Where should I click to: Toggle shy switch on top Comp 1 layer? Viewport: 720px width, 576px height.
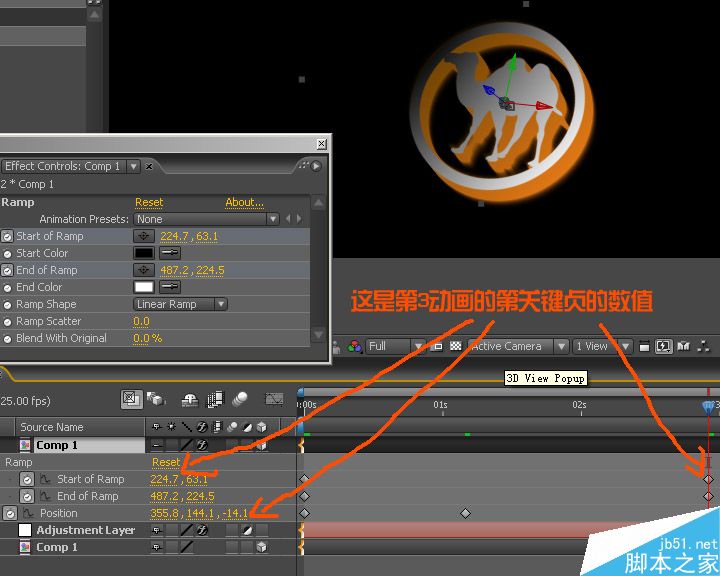click(x=157, y=445)
